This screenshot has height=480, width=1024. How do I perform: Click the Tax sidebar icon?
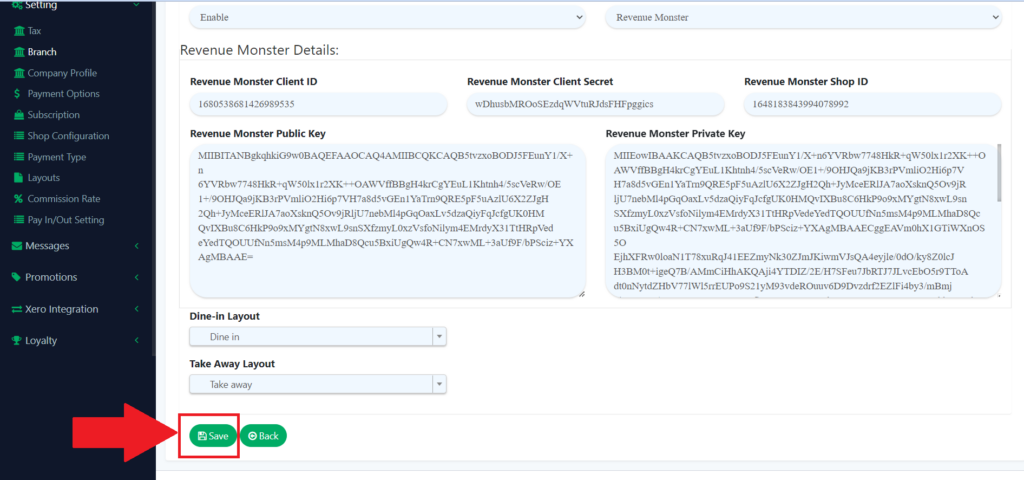pos(18,31)
